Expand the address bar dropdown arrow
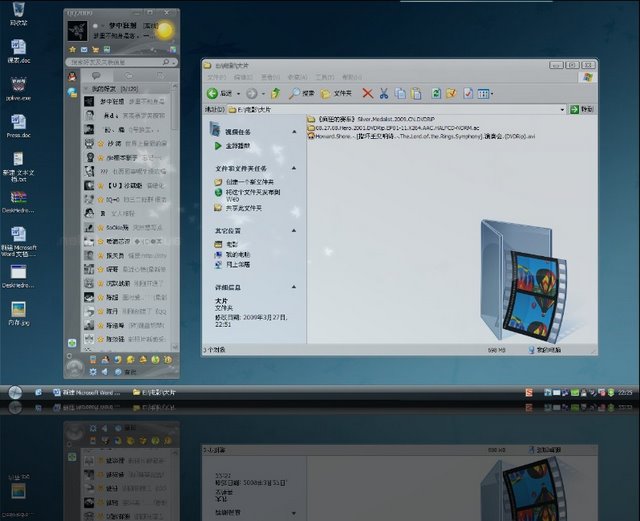 pos(562,109)
